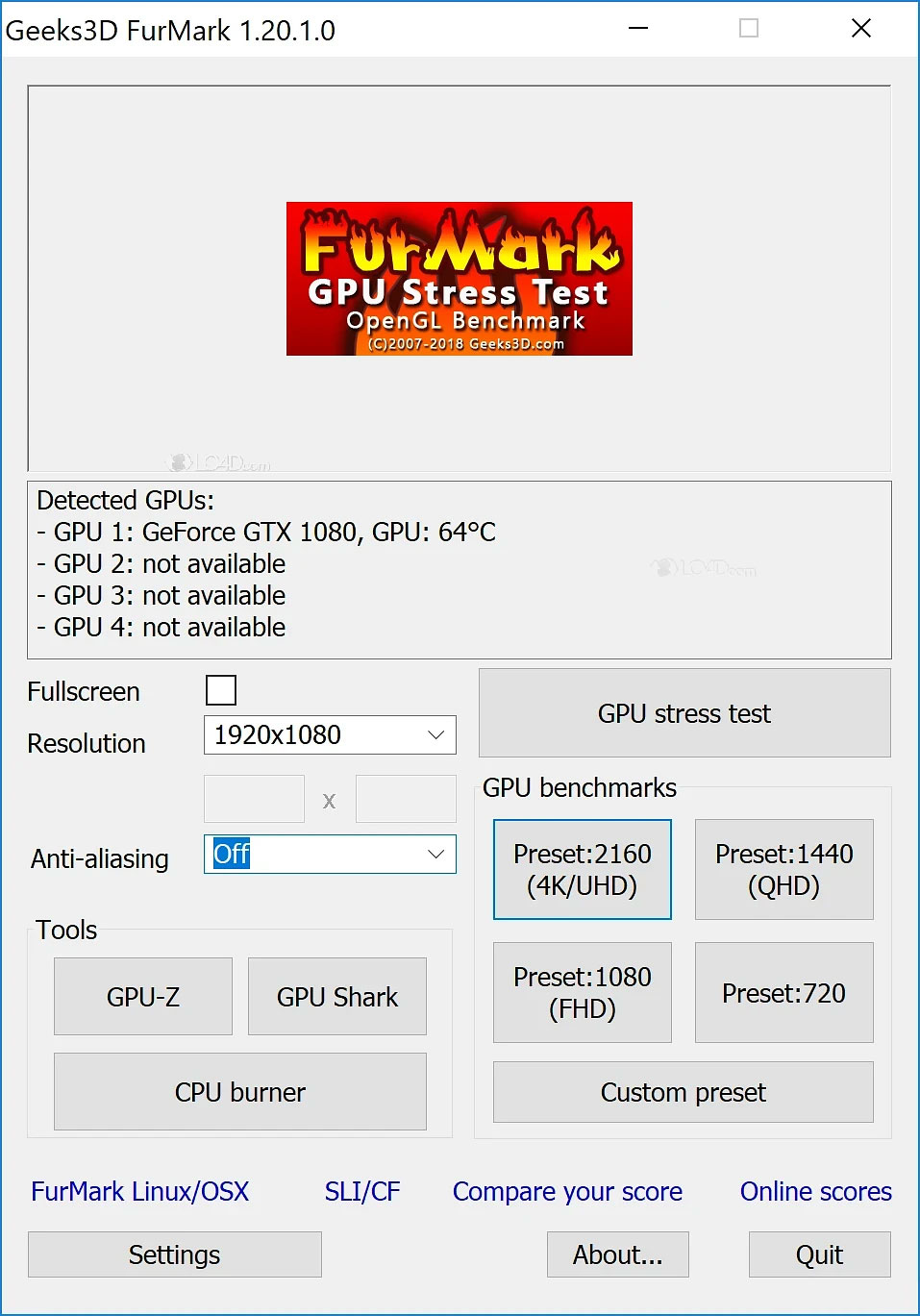Open the About... dialog
This screenshot has width=920, height=1316.
tap(618, 1254)
